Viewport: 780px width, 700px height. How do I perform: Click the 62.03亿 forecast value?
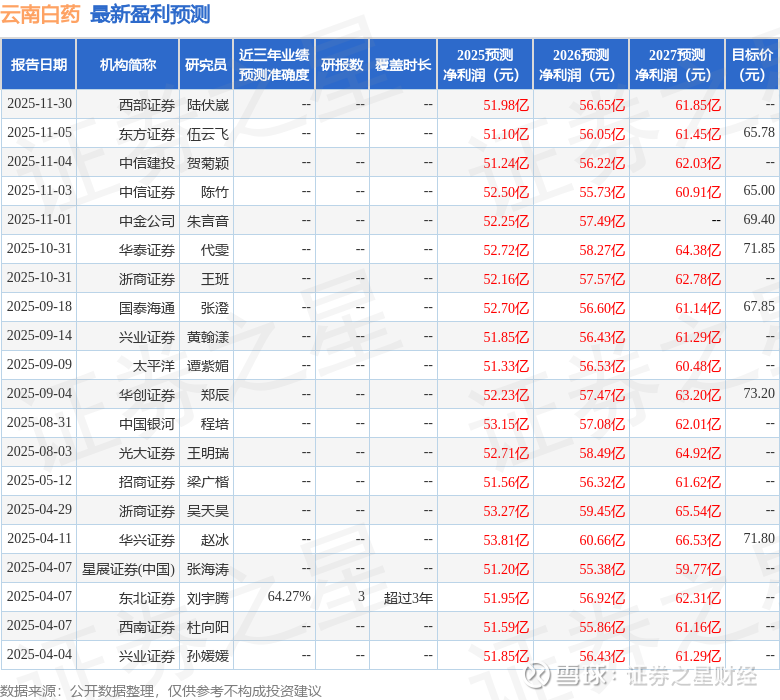tap(698, 163)
